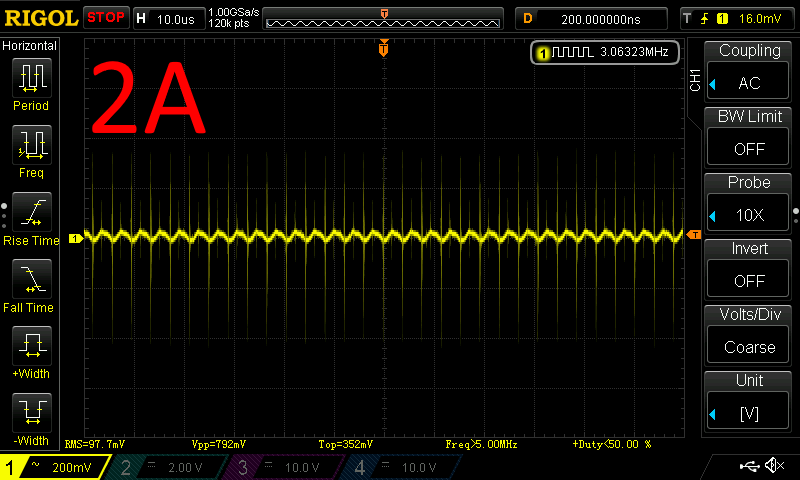Click the RIGOL logo

[41, 18]
